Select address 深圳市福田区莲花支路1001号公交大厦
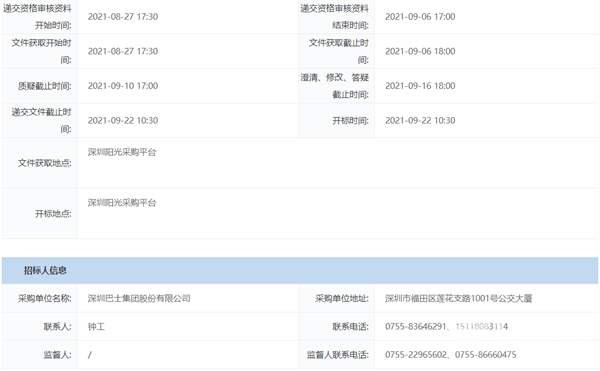Screen dimensions: 600x371 tap(458, 299)
